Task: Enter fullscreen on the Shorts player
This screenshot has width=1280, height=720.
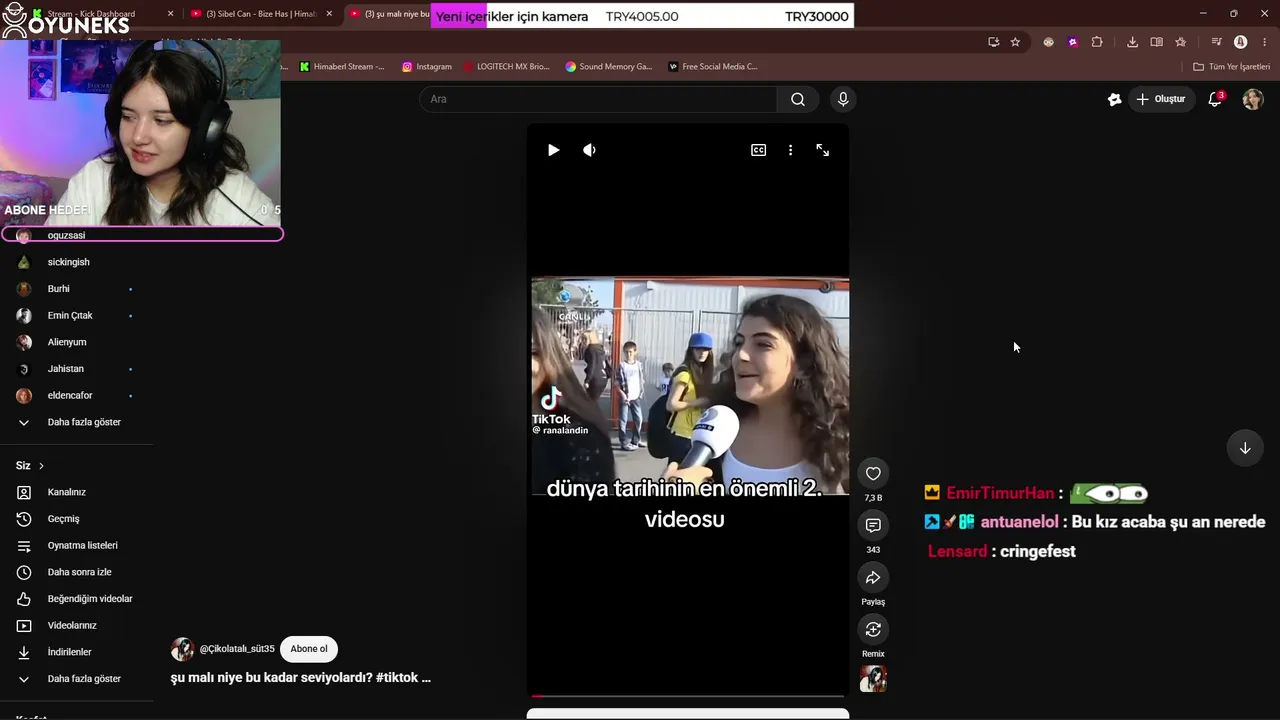Action: tap(822, 150)
